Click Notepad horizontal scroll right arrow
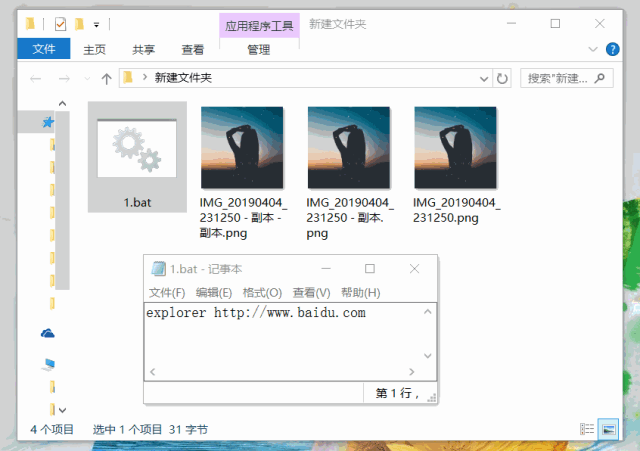The width and height of the screenshot is (640, 451). click(411, 371)
